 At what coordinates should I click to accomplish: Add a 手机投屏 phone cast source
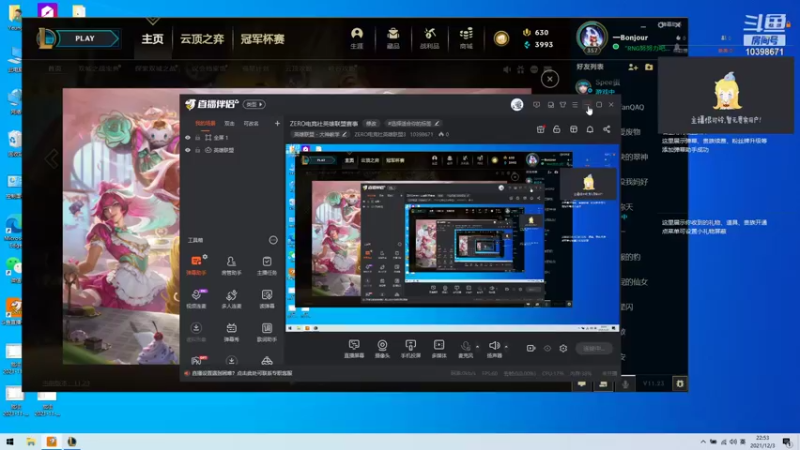410,349
